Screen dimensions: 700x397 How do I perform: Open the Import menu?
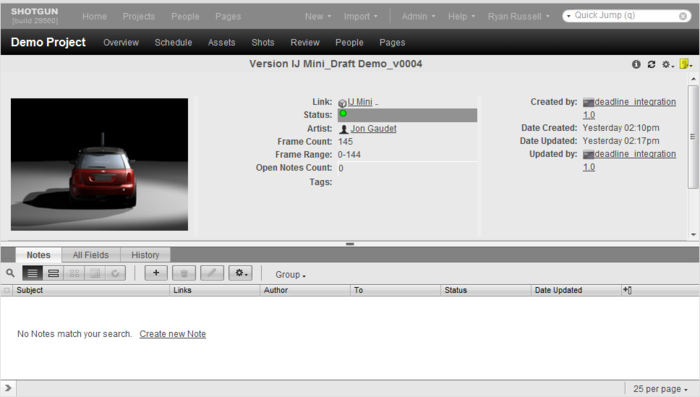pos(360,17)
